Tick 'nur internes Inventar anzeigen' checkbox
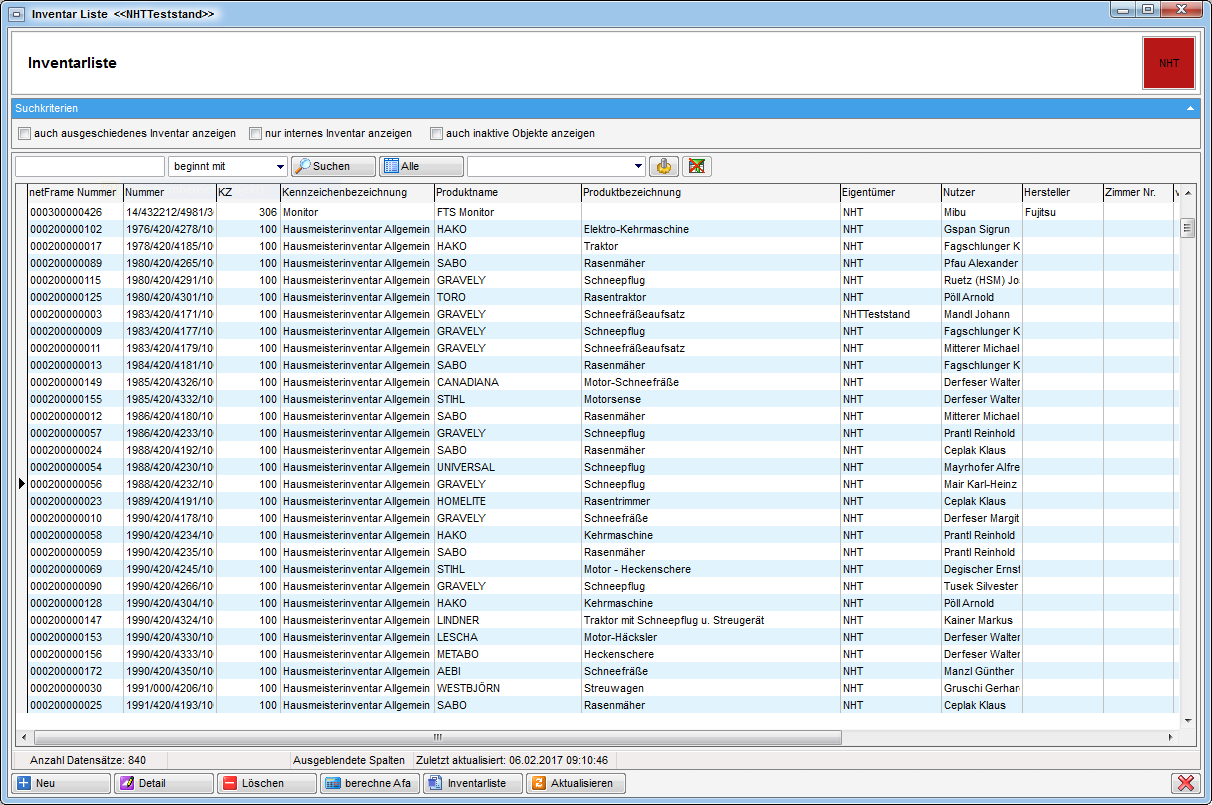The width and height of the screenshot is (1212, 805). tap(256, 133)
